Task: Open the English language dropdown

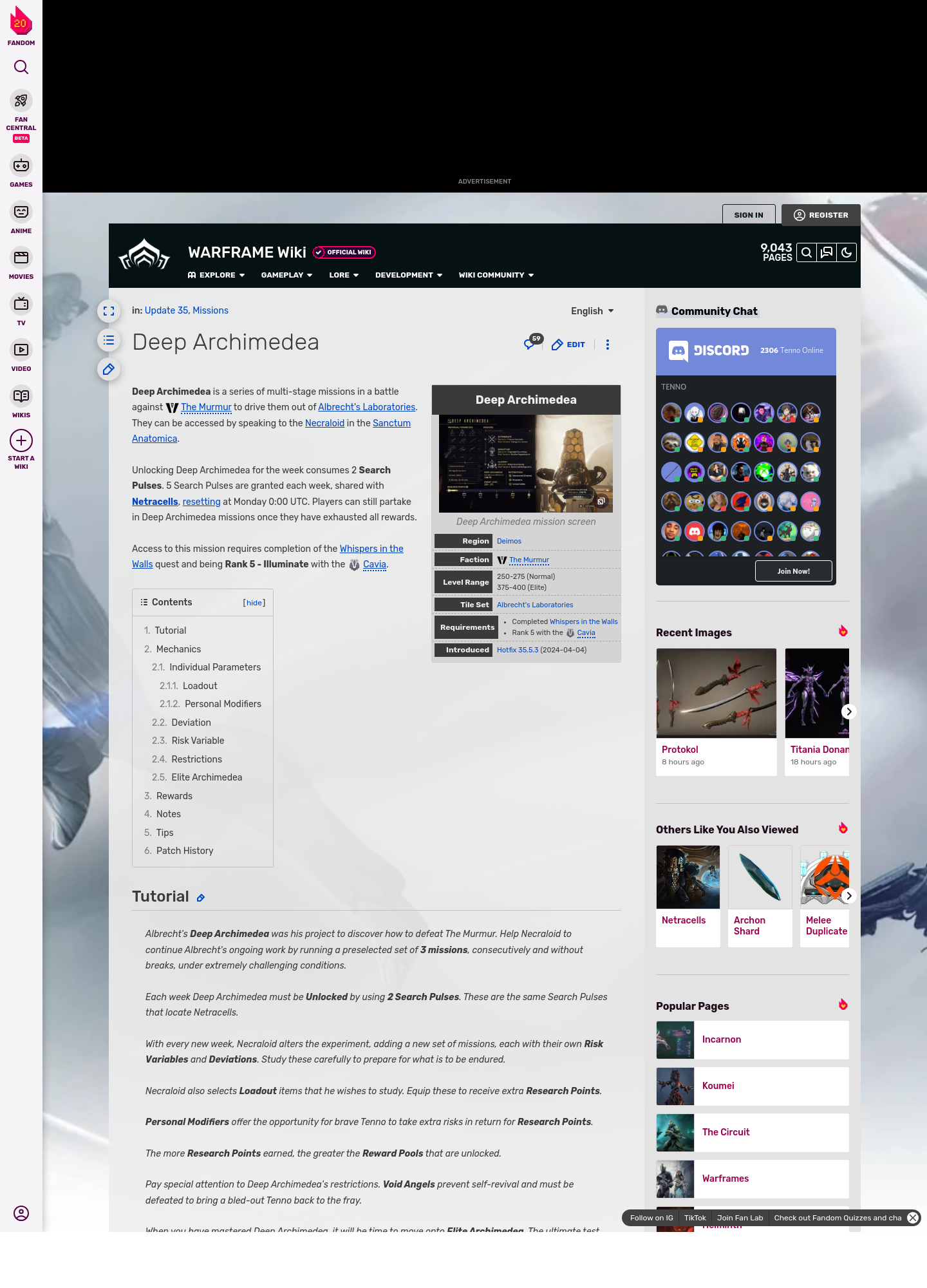Action: 592,311
